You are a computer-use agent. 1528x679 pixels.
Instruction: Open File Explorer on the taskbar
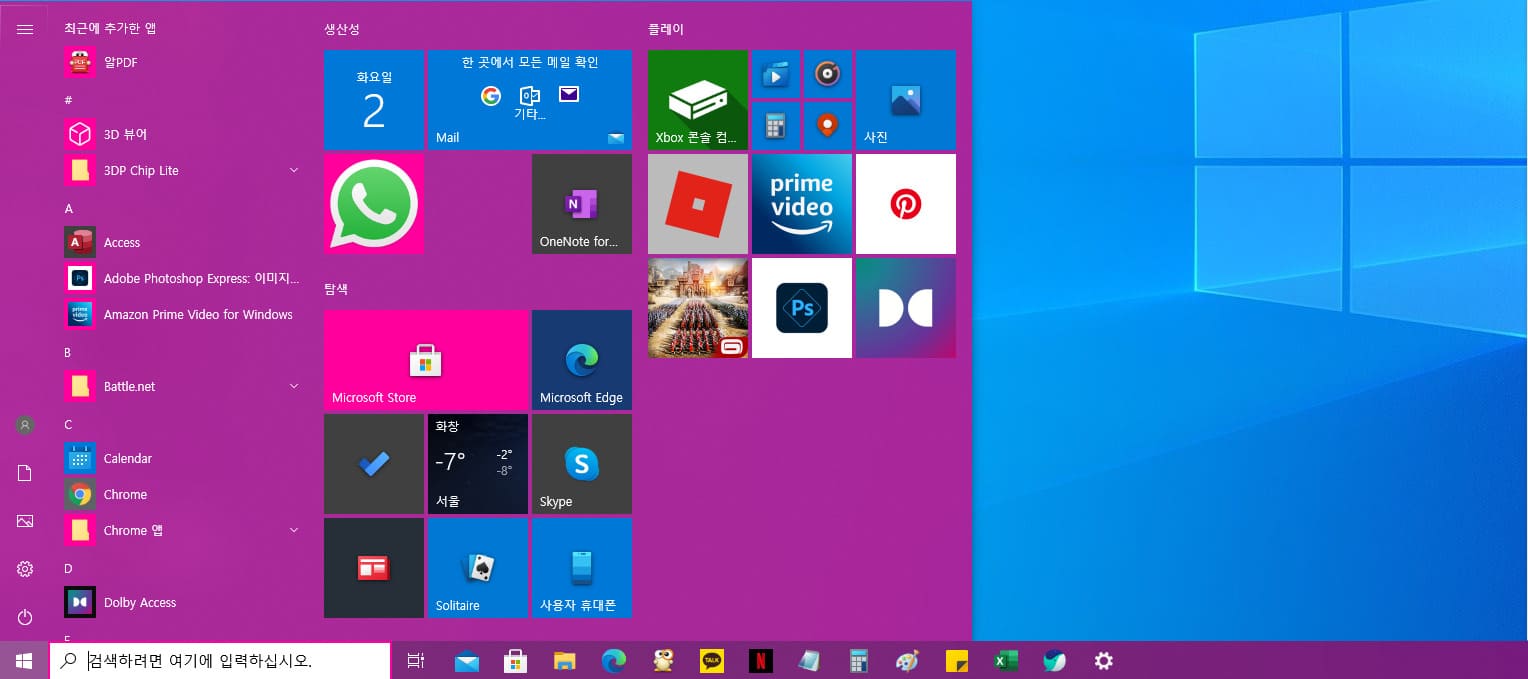point(564,661)
